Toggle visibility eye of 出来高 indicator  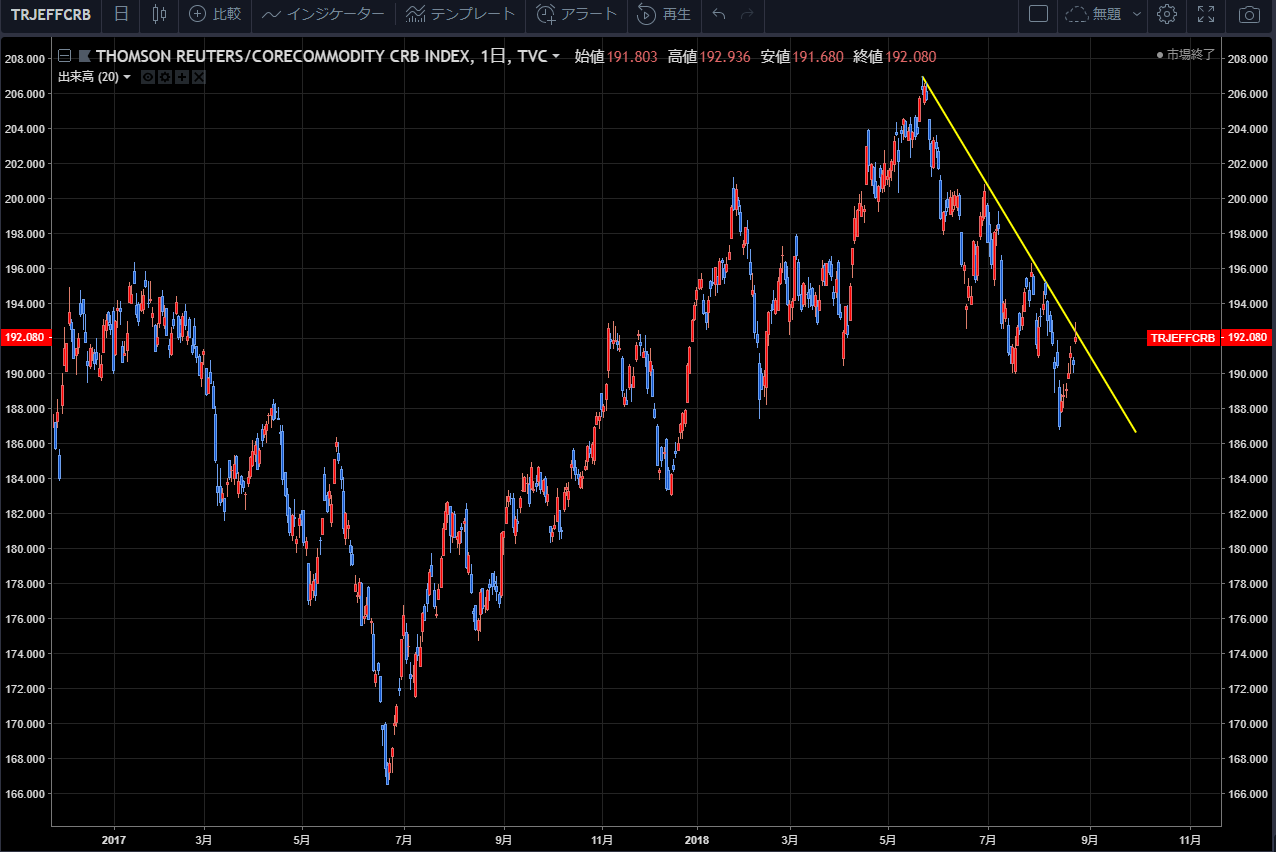pos(148,77)
